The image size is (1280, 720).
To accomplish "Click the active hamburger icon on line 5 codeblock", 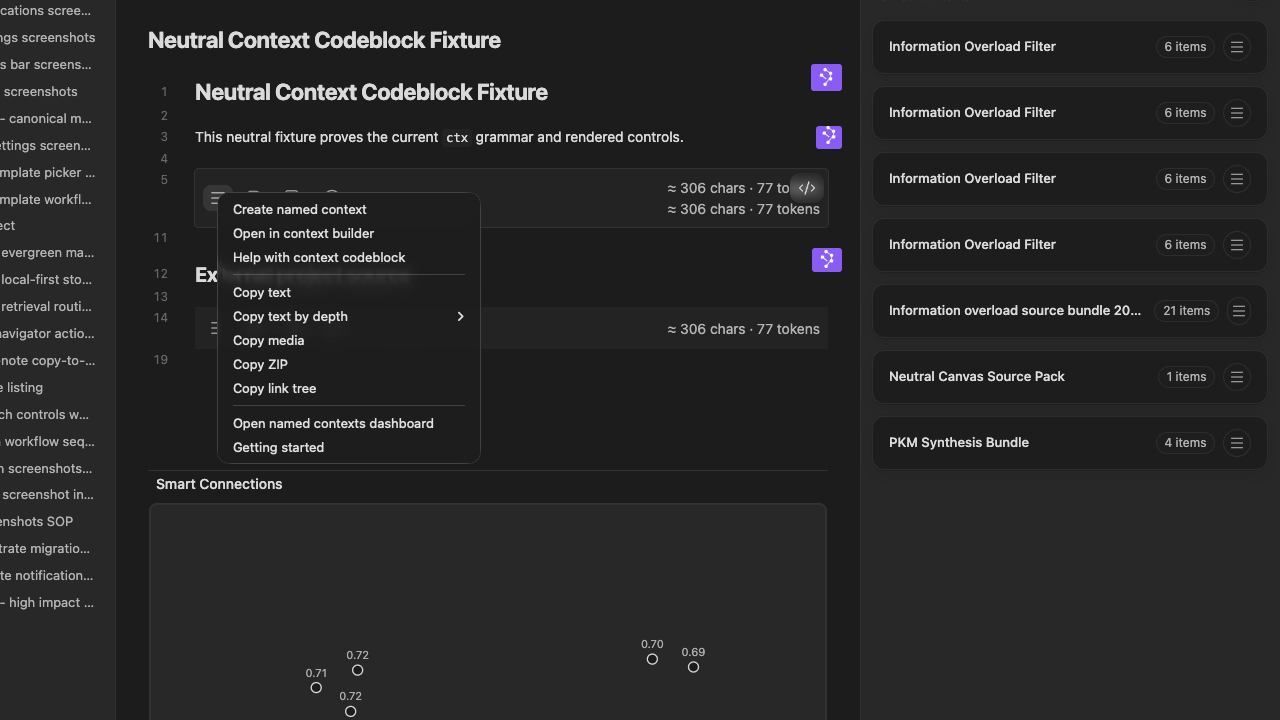I will [x=217, y=197].
